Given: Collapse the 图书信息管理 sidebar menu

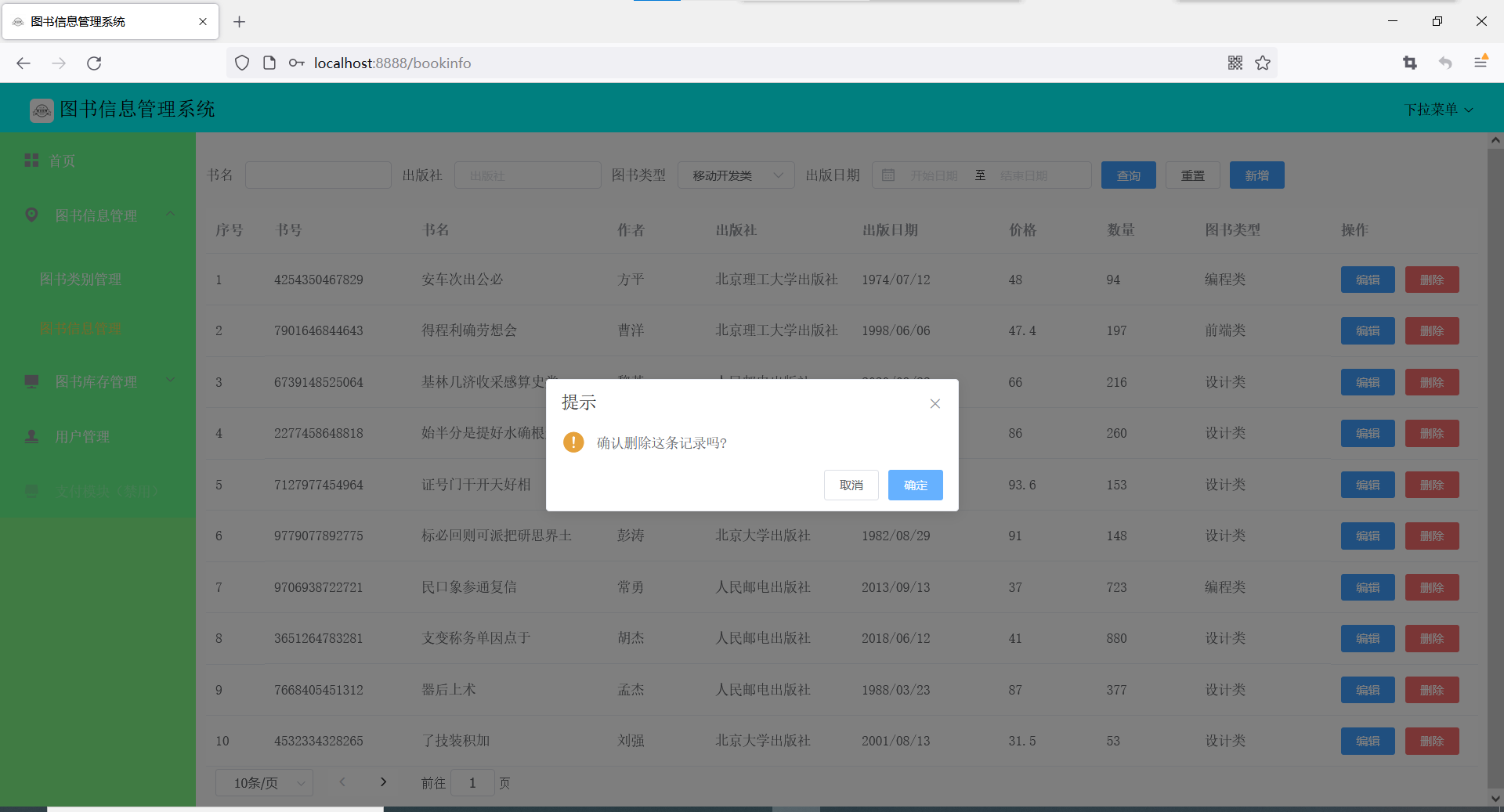Looking at the screenshot, I should point(98,215).
